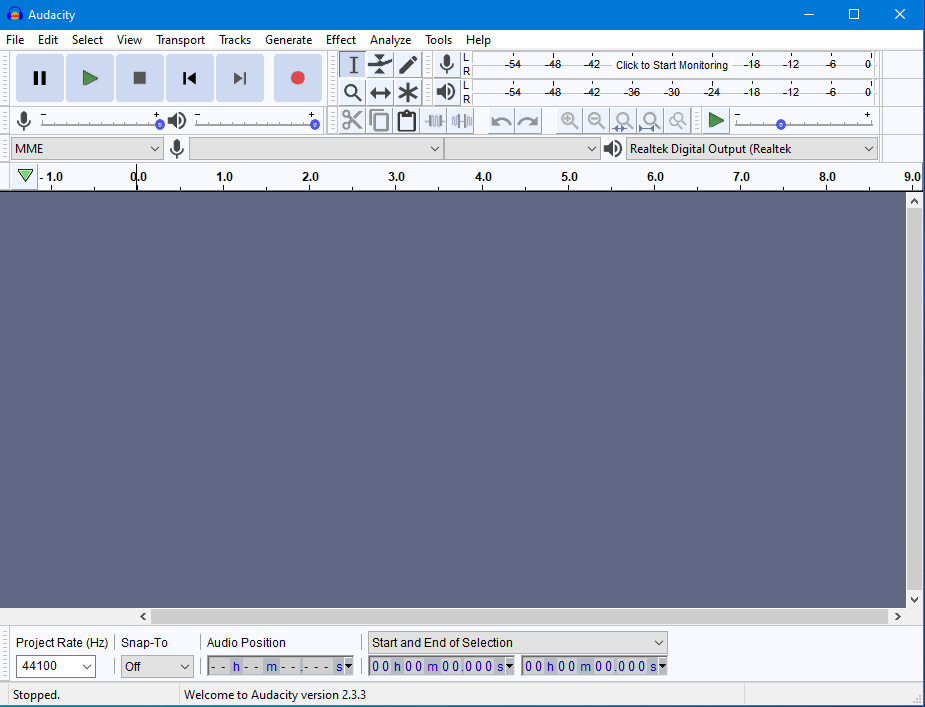Toggle the Selection I-beam tool
The width and height of the screenshot is (925, 707).
coord(352,65)
